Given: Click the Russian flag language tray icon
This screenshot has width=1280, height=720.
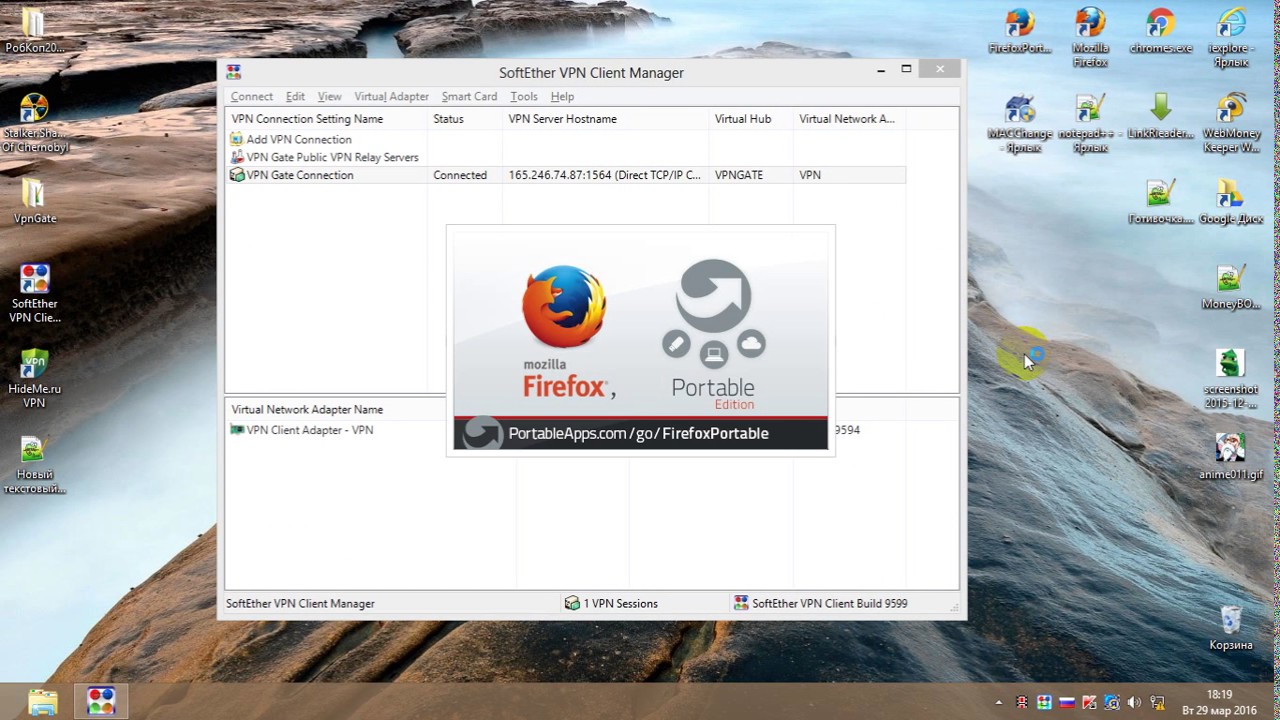Looking at the screenshot, I should point(1066,703).
